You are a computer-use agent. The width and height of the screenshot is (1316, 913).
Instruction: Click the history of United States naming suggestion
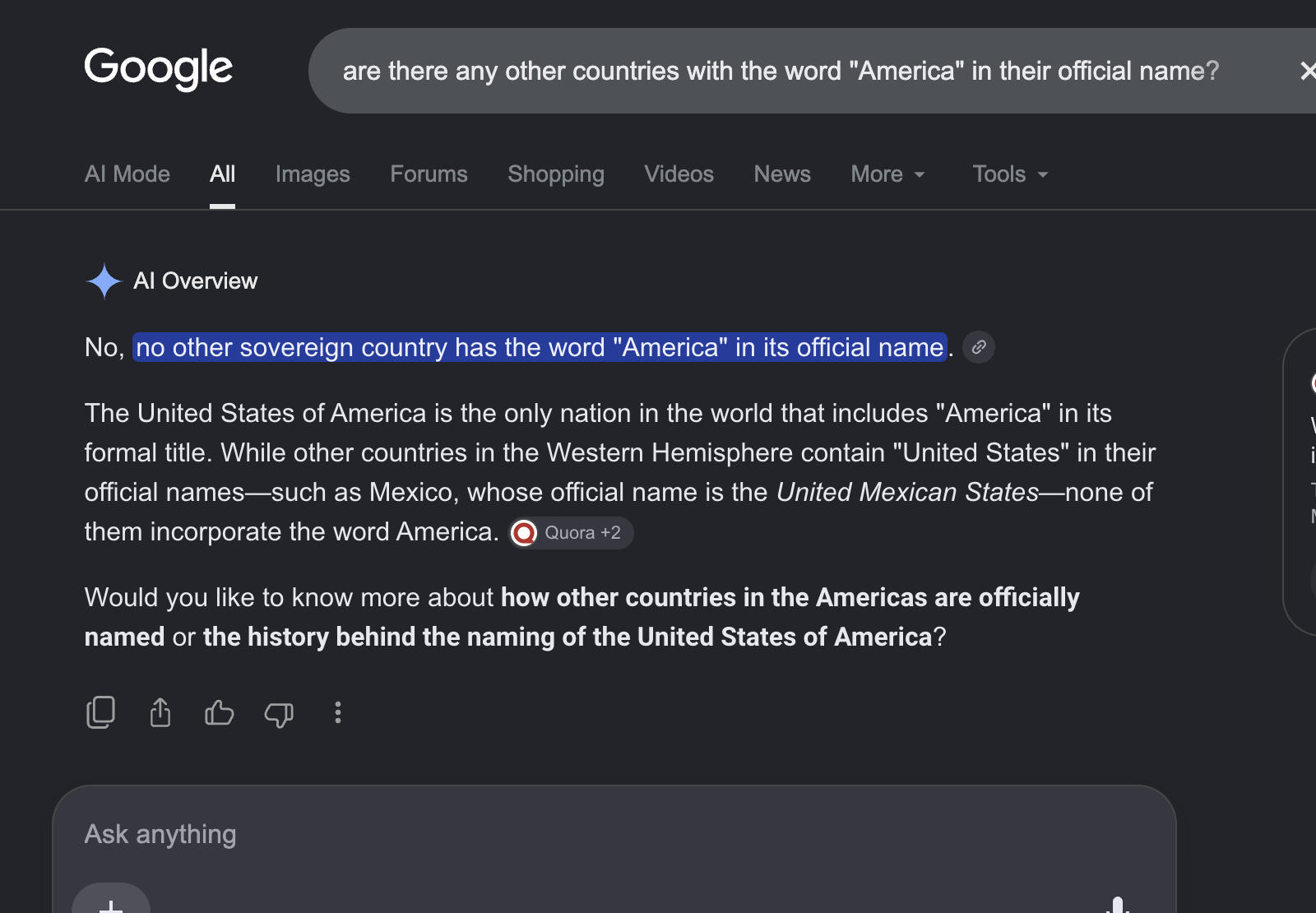568,637
